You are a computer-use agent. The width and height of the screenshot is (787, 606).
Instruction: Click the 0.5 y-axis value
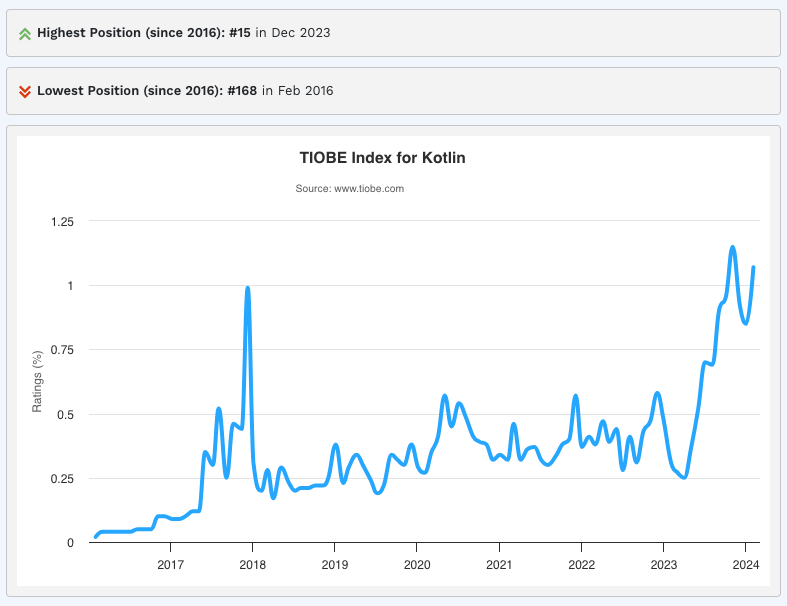coord(65,415)
